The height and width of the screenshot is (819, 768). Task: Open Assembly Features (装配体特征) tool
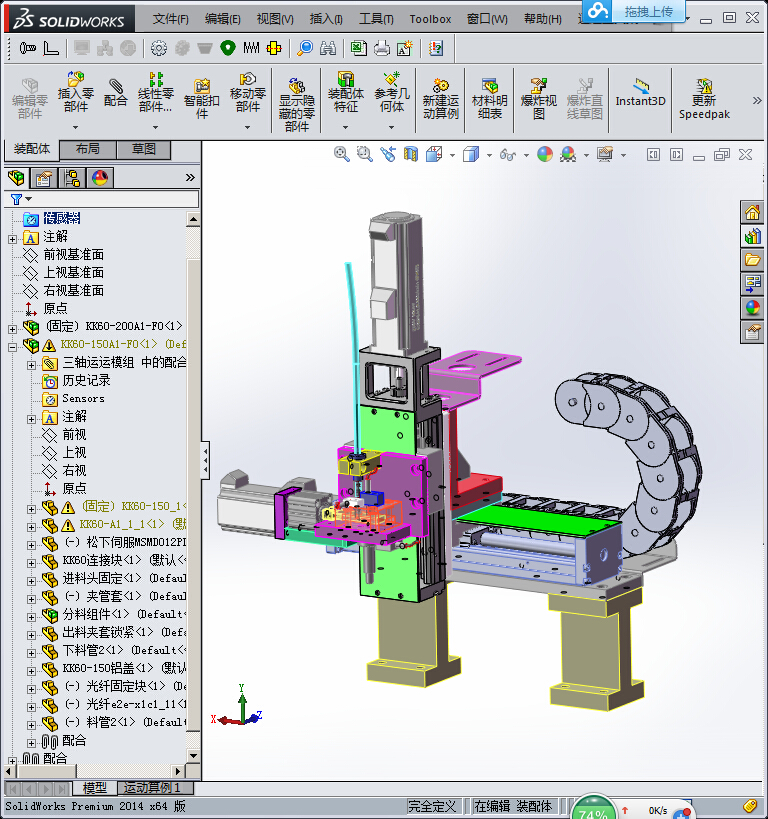[345, 92]
